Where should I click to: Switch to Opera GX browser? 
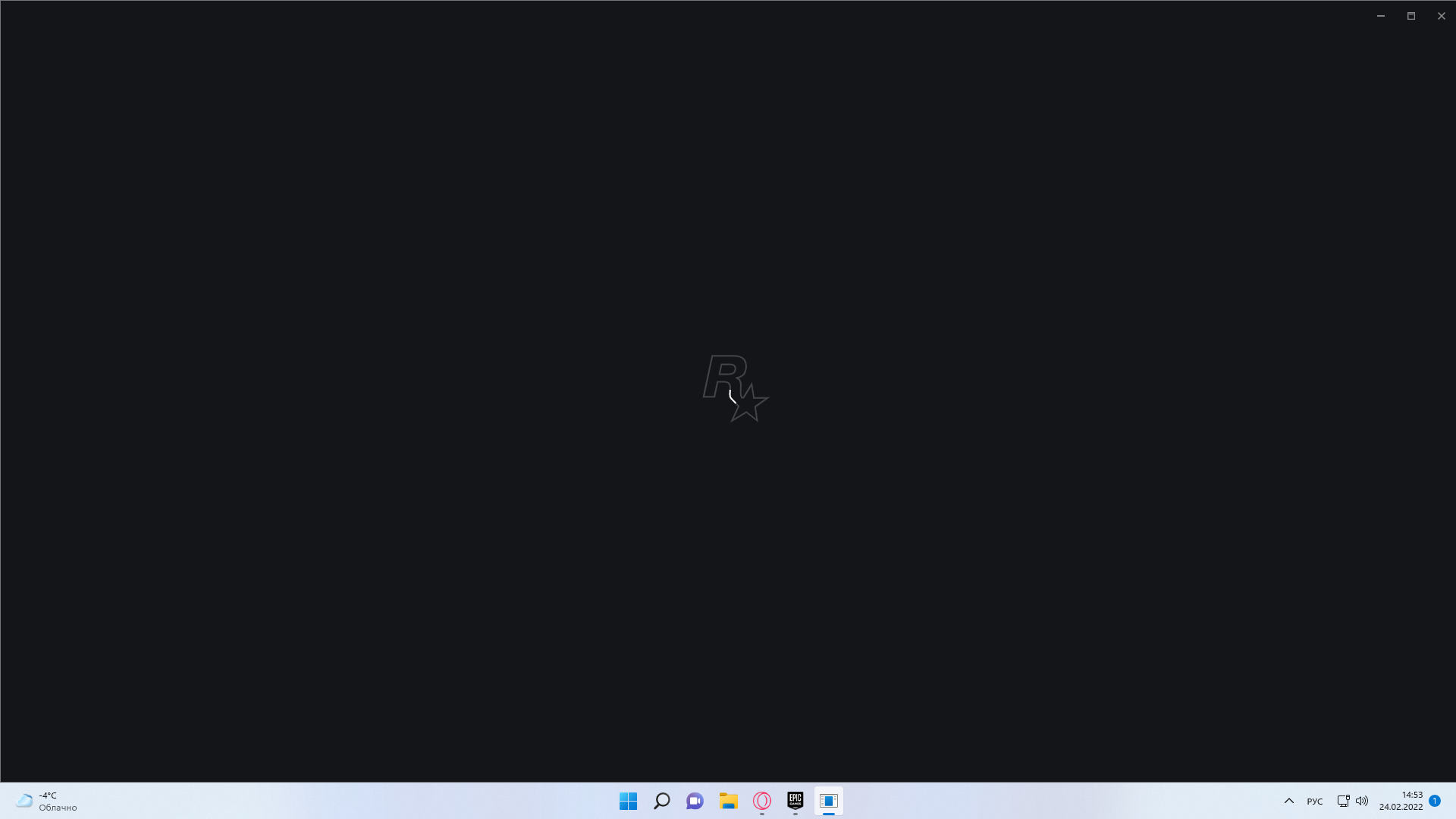coord(762,801)
